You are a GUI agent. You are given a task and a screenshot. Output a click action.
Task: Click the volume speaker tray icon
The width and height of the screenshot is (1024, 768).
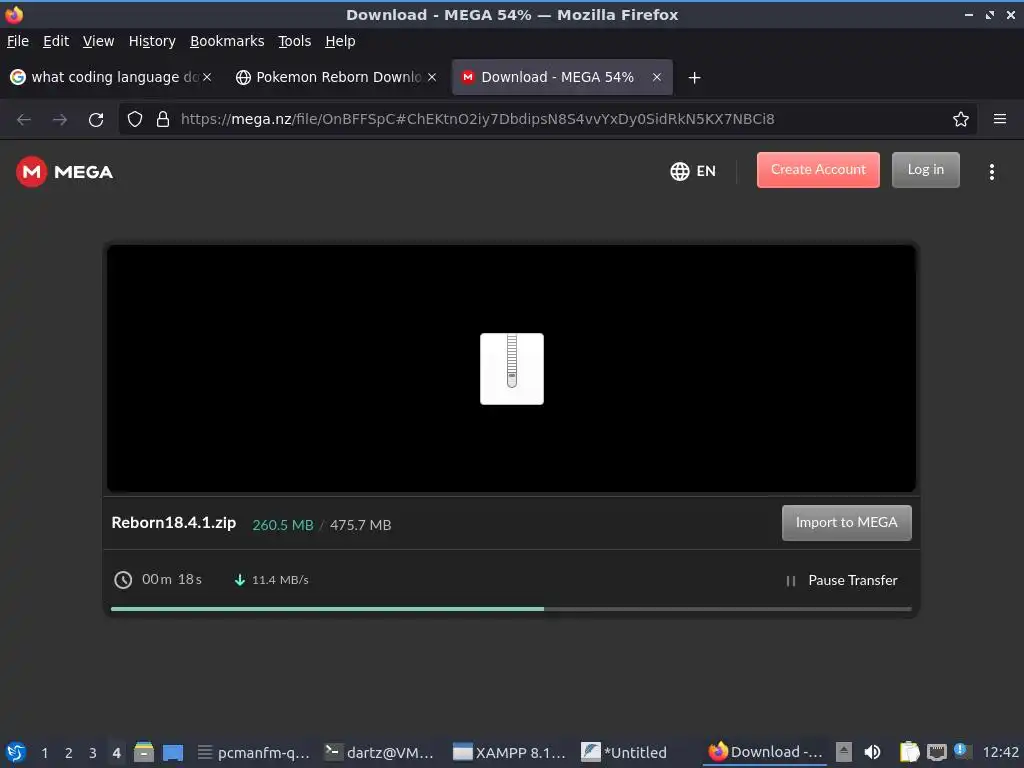[x=872, y=752]
